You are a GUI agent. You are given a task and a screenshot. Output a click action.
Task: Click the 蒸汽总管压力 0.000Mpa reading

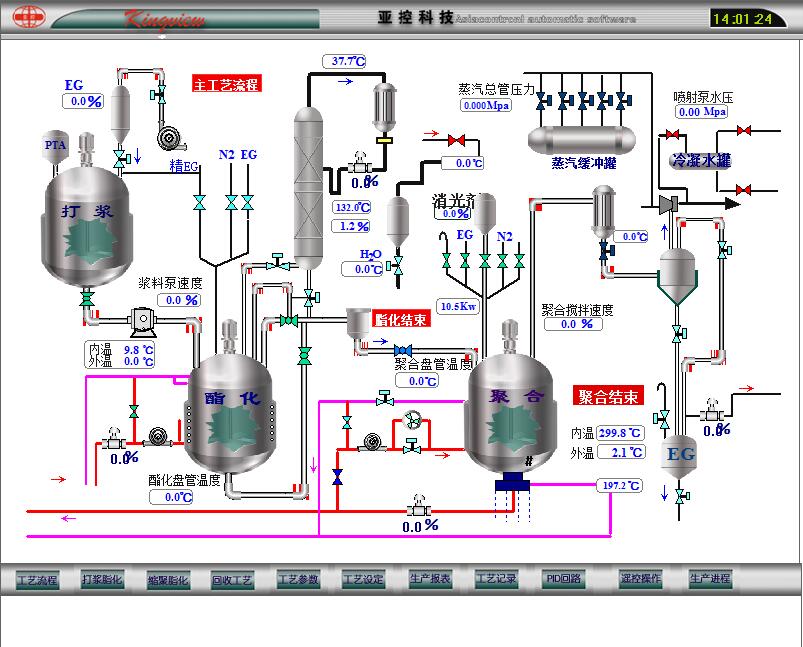[485, 106]
